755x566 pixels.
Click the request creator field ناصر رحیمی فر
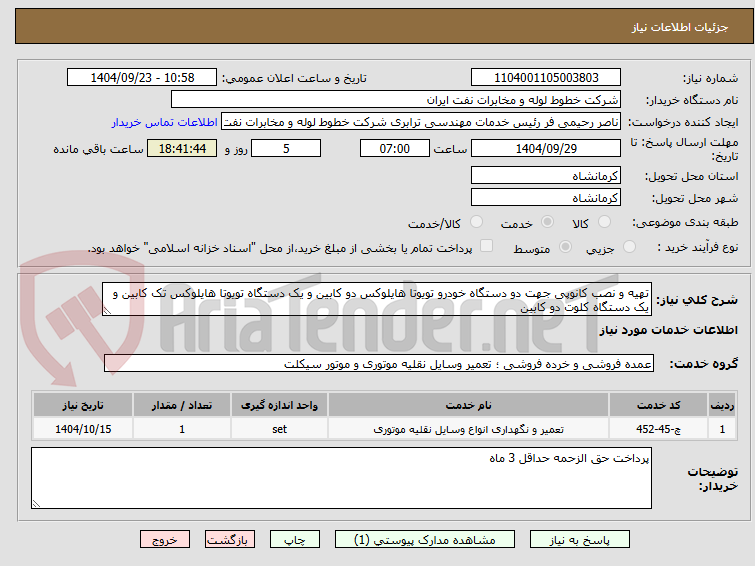click(421, 122)
